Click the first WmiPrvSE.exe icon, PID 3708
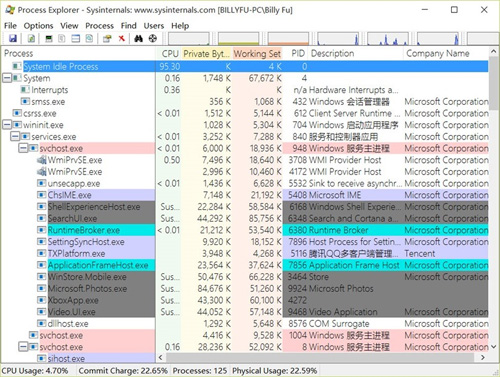 click(41, 160)
